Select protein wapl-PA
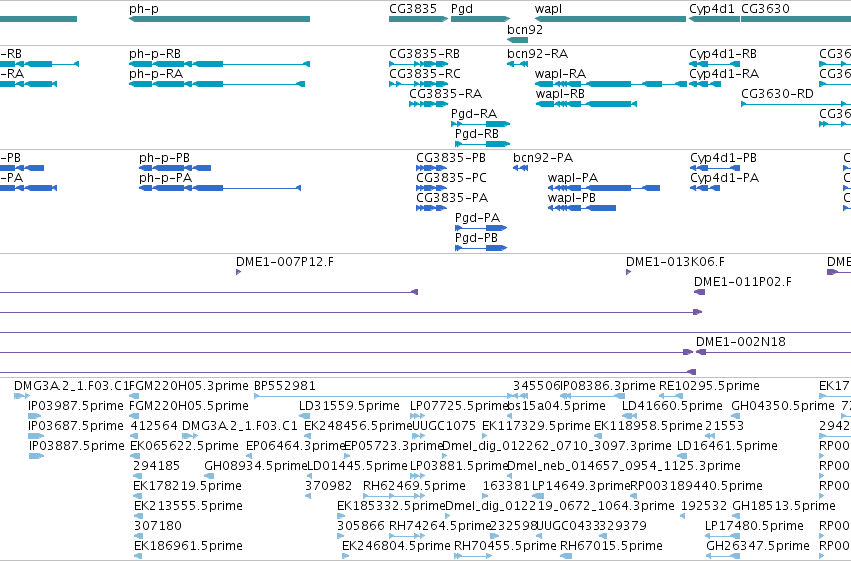 click(604, 188)
